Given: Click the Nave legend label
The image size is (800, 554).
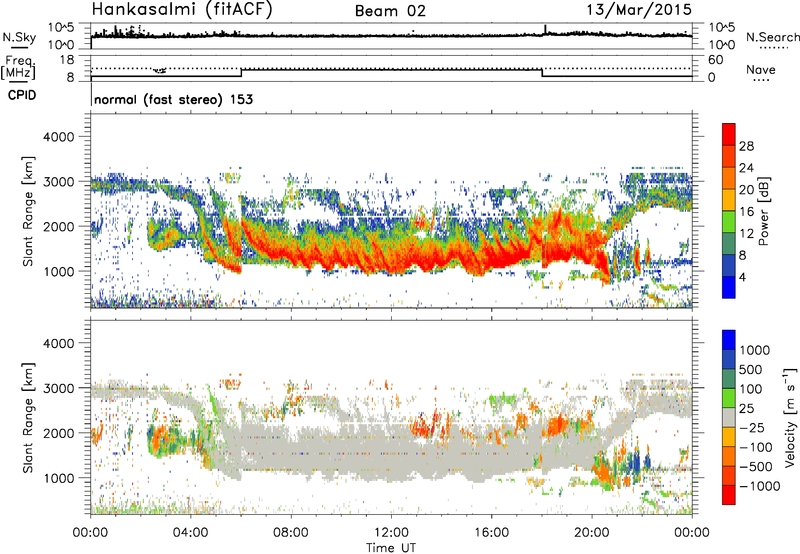Looking at the screenshot, I should pos(761,69).
